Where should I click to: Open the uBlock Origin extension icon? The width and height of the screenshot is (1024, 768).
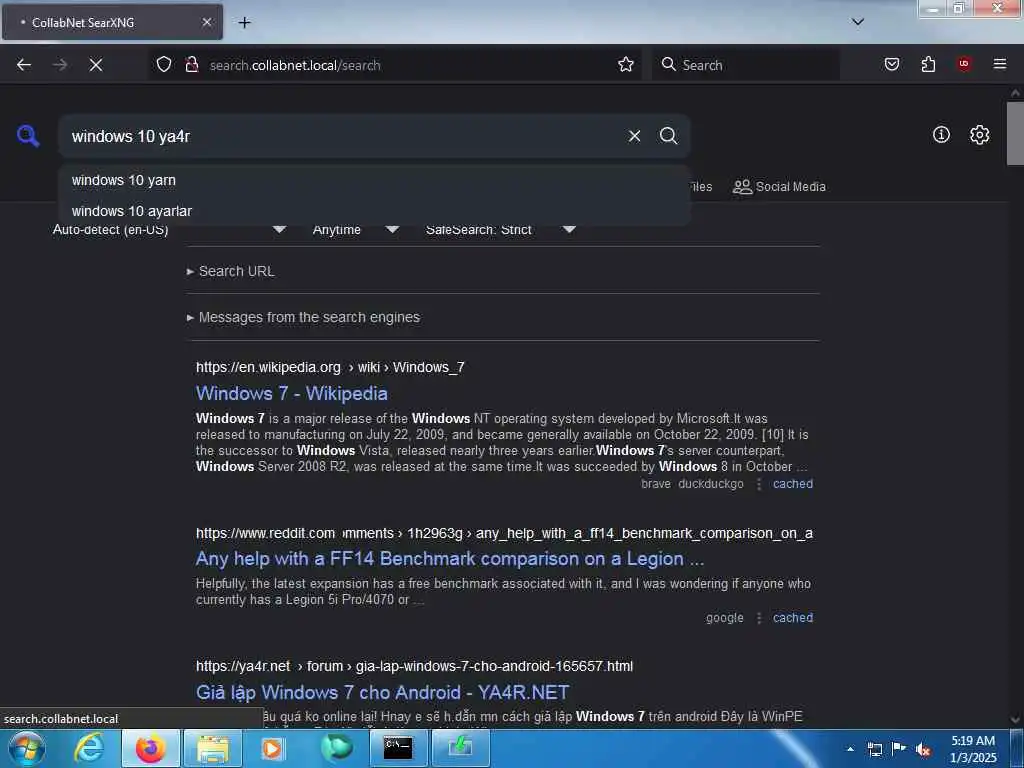pyautogui.click(x=964, y=63)
